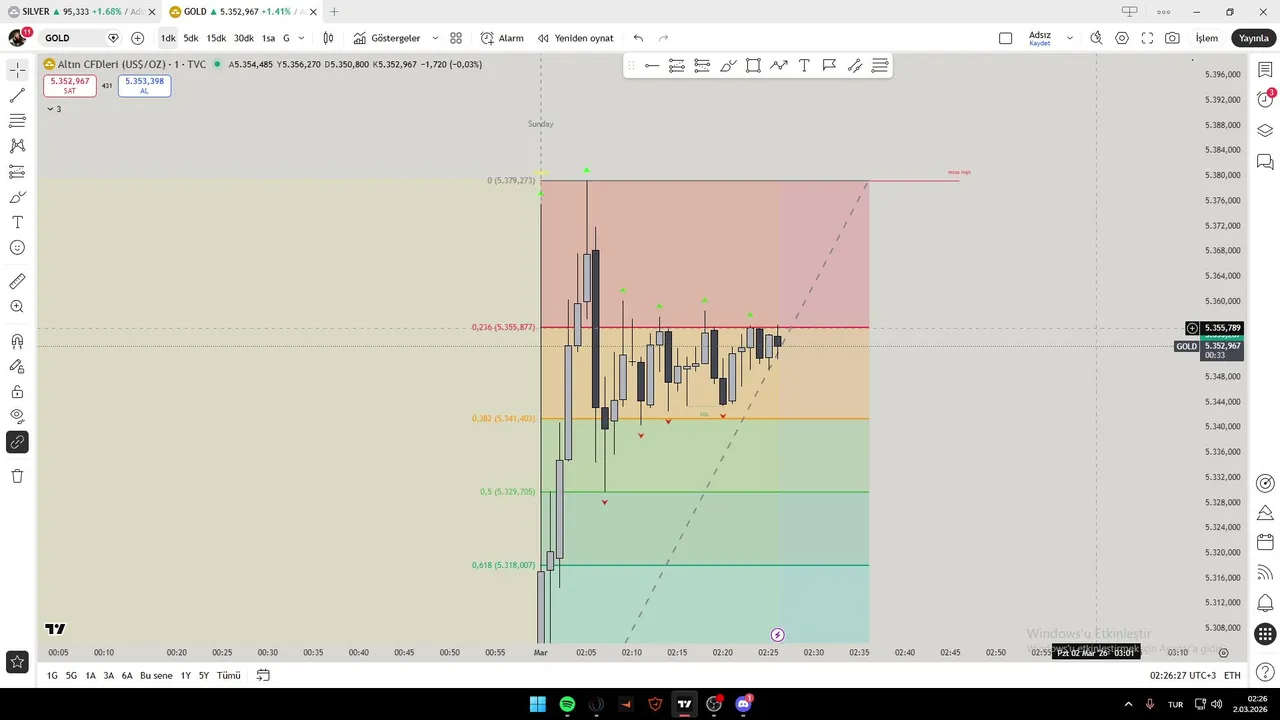1280x720 pixels.
Task: Open quick search icon in top bar
Action: click(1096, 38)
